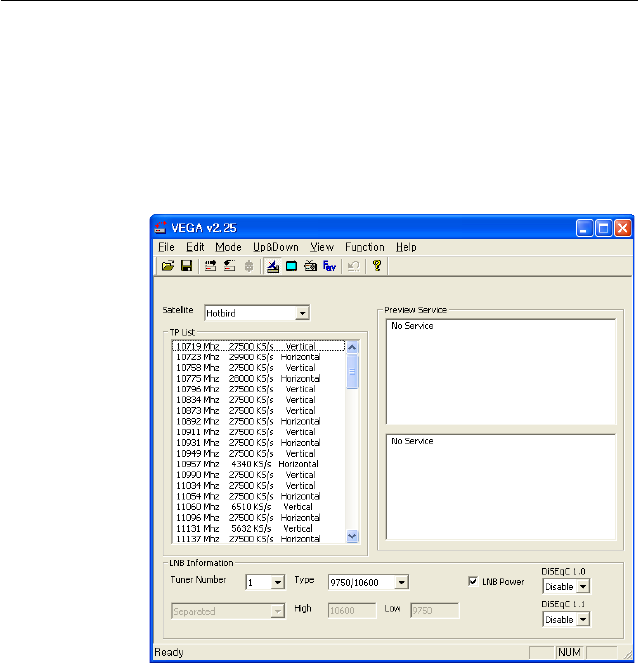Click the TP List scroll down arrow

(352, 536)
